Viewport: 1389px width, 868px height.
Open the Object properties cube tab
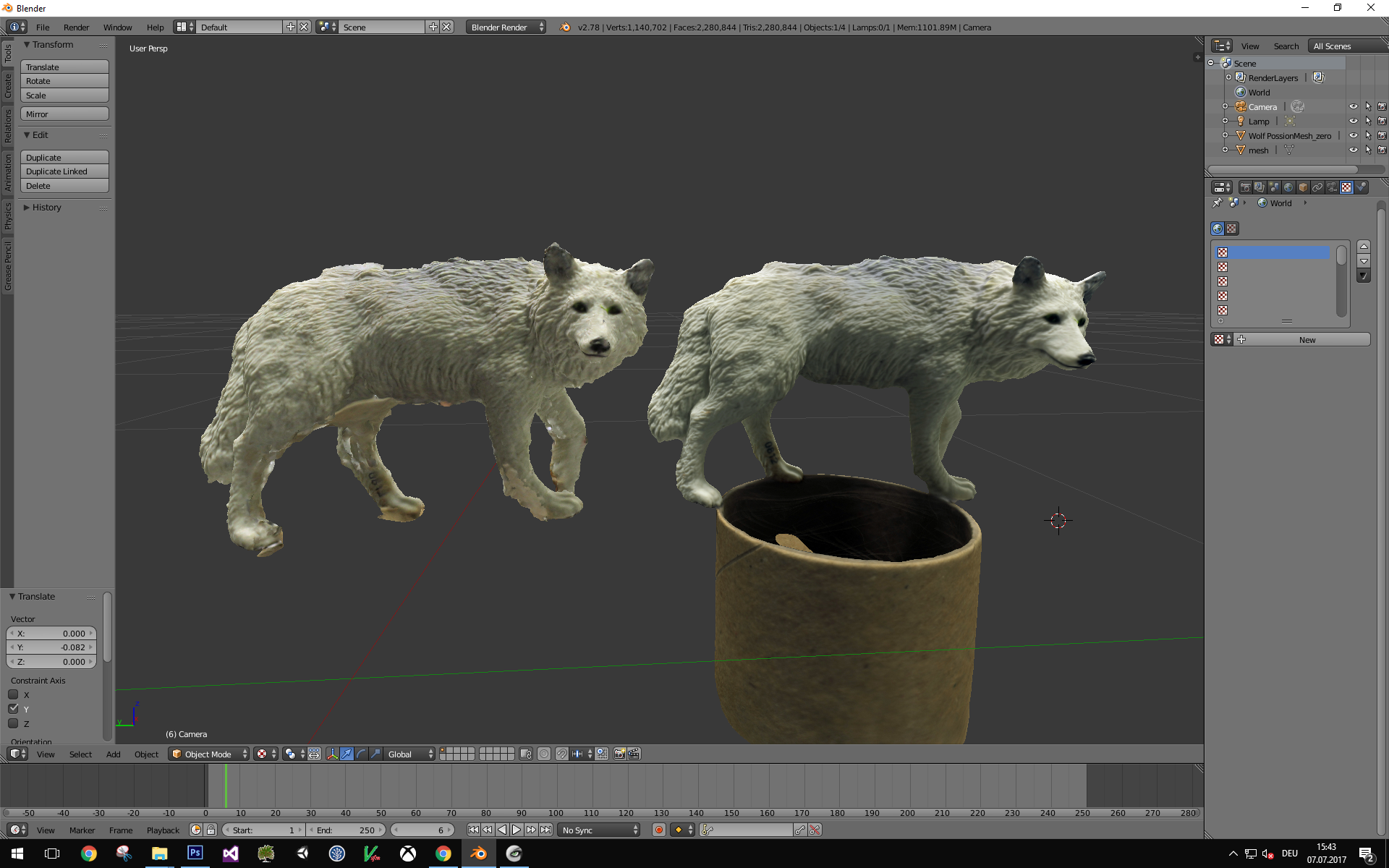tap(1303, 187)
